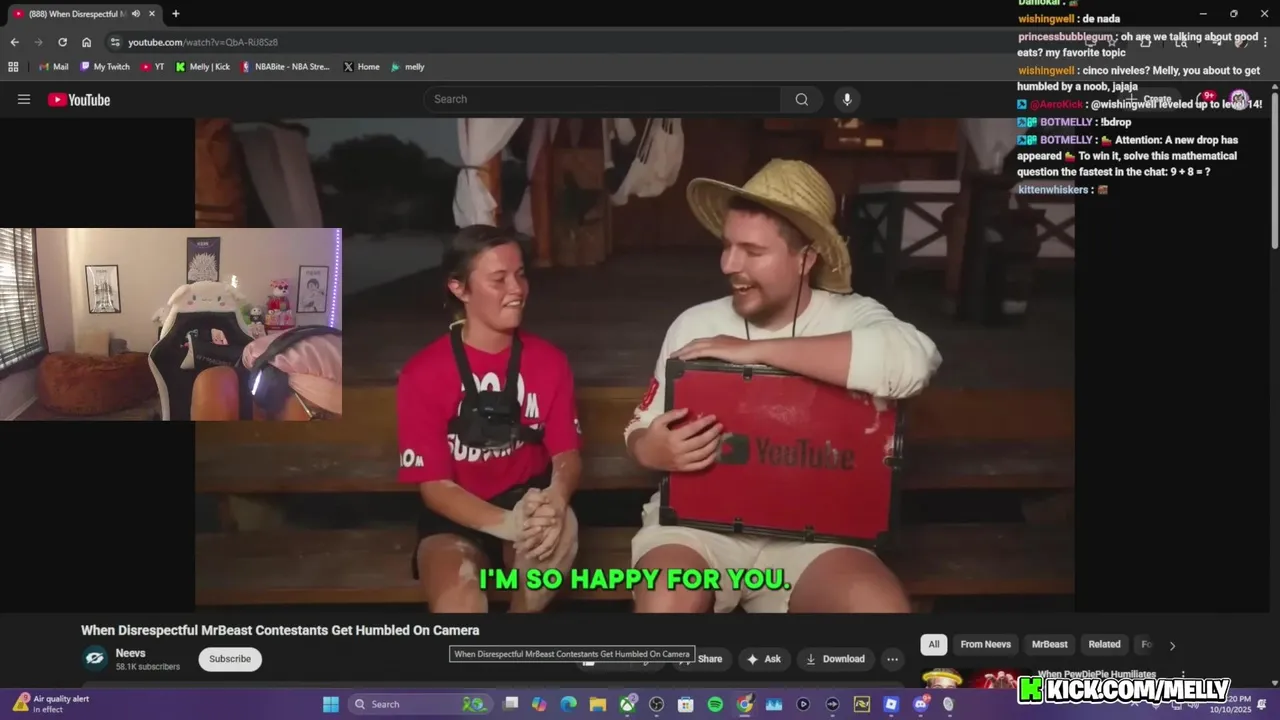Open more actions three-dot menu under video
The height and width of the screenshot is (720, 1280).
point(892,659)
